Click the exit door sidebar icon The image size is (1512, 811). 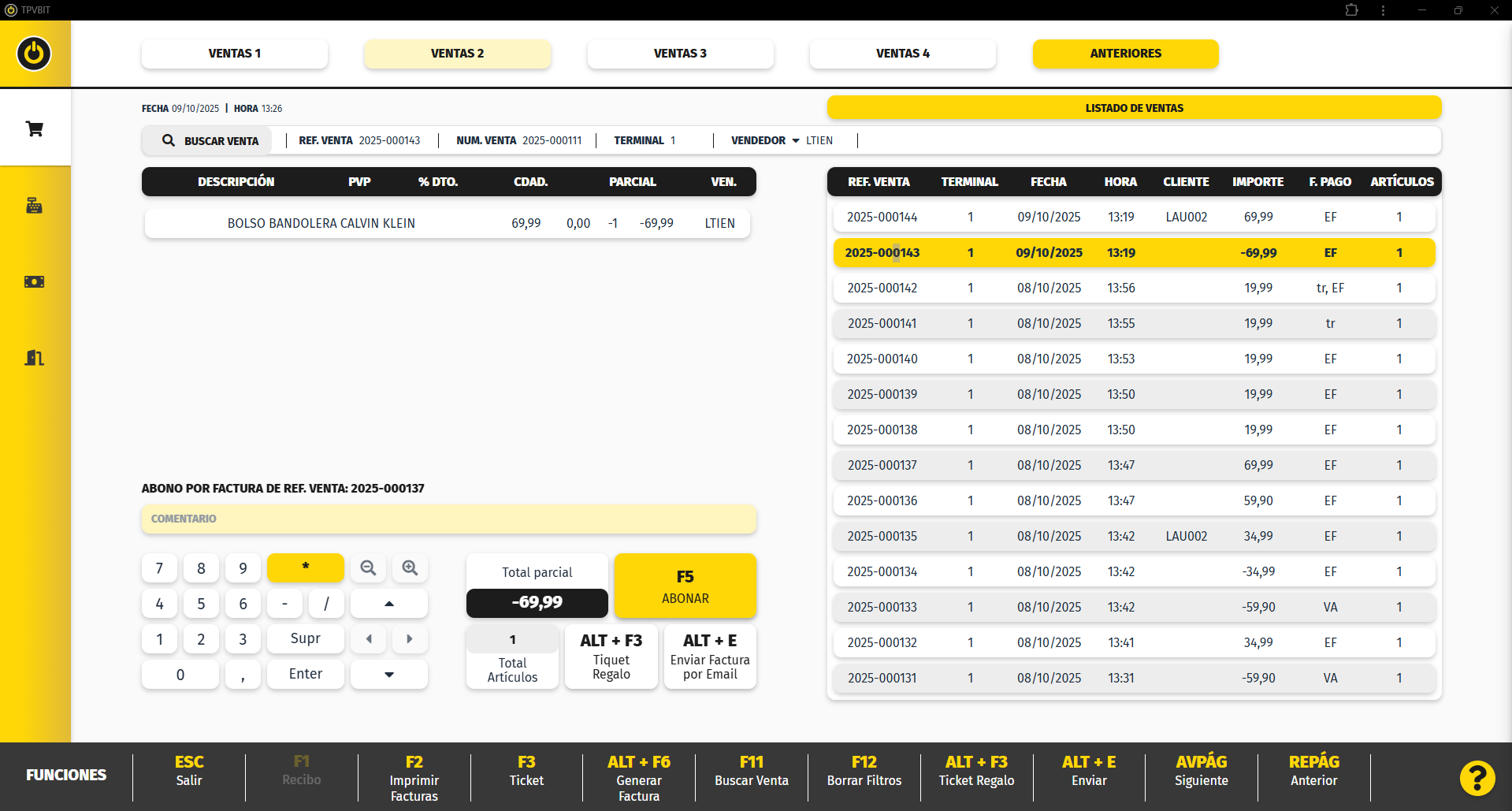[x=35, y=358]
